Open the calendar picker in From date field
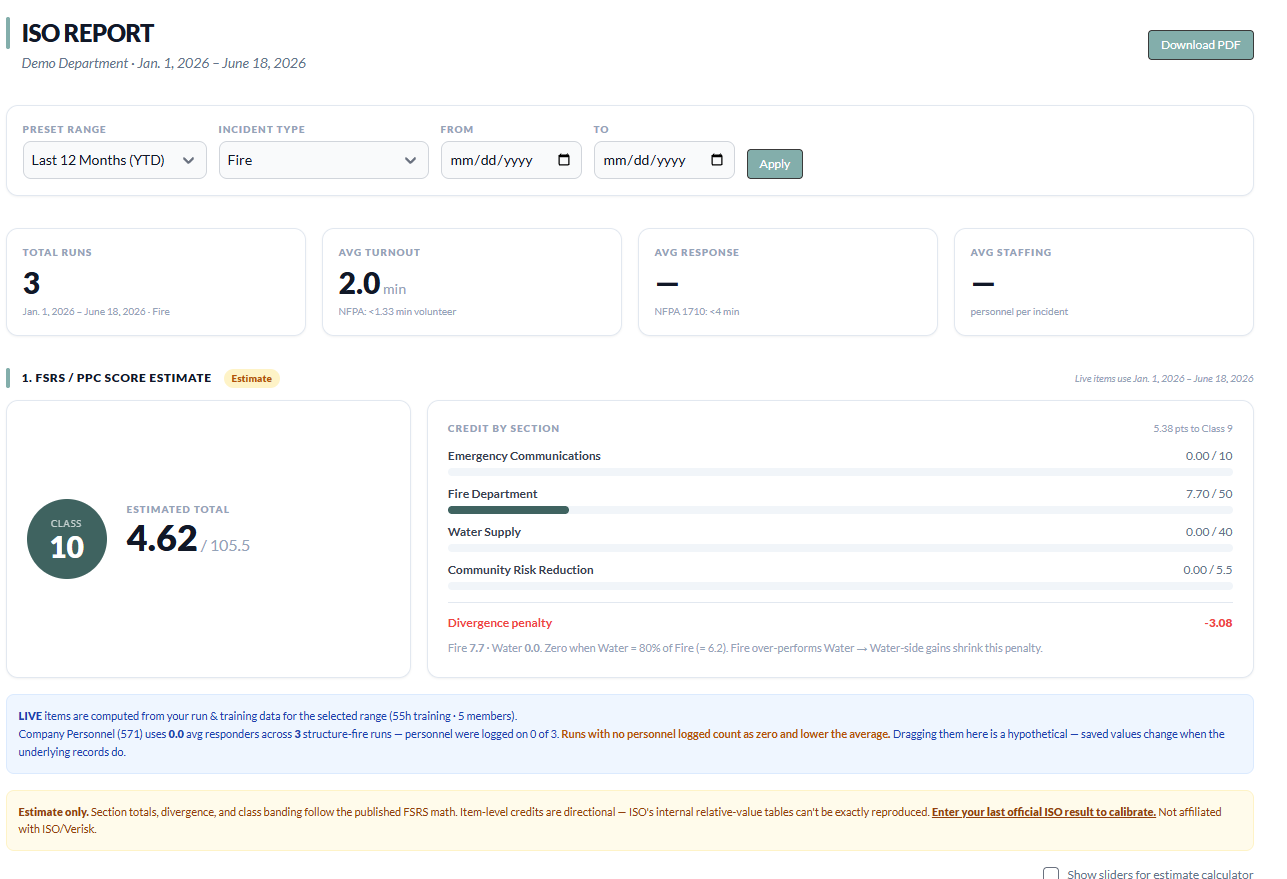1287x879 pixels. [x=563, y=160]
